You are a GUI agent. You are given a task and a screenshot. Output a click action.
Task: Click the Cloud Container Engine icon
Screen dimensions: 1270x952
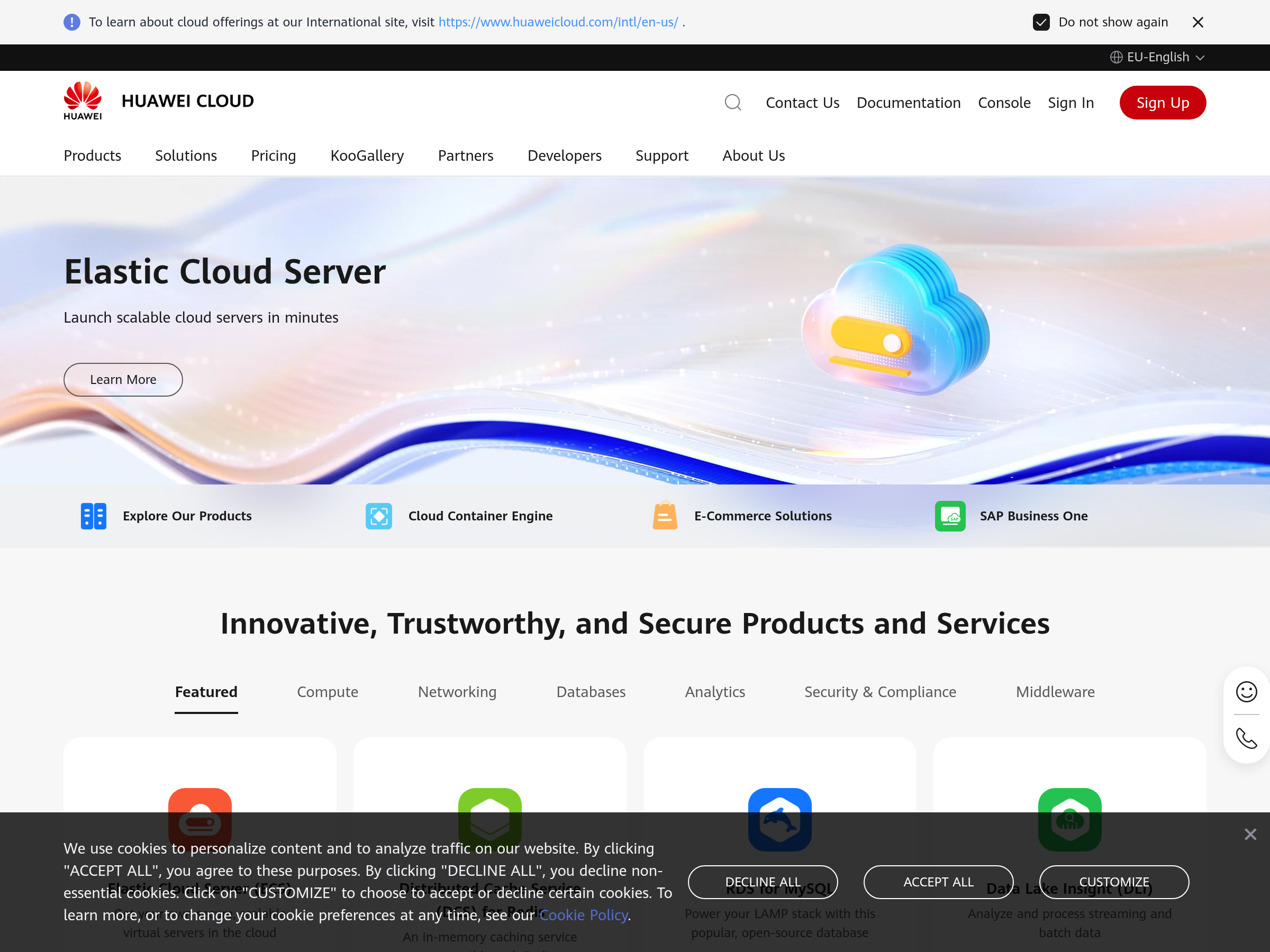click(379, 516)
